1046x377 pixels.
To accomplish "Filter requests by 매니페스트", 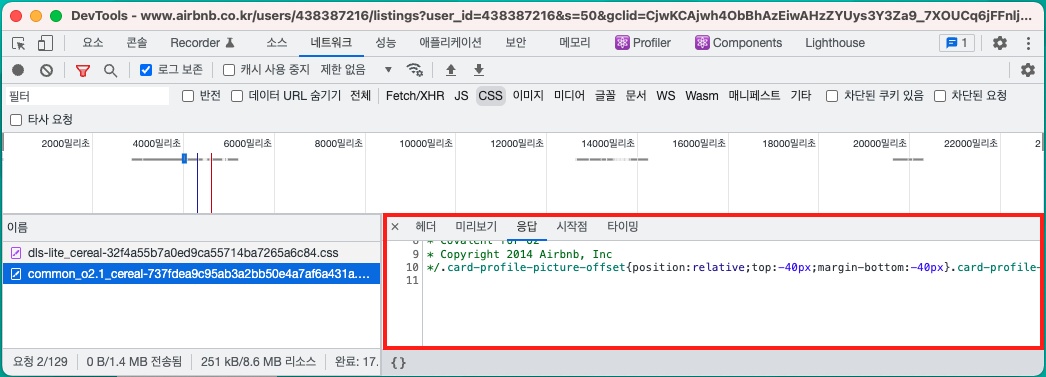I will 754,96.
